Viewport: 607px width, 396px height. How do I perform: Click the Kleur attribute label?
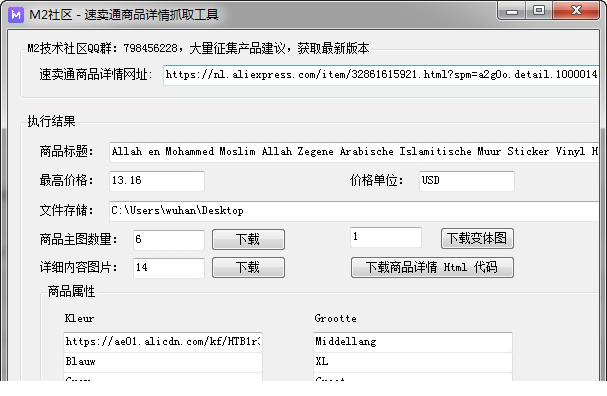tap(79, 319)
